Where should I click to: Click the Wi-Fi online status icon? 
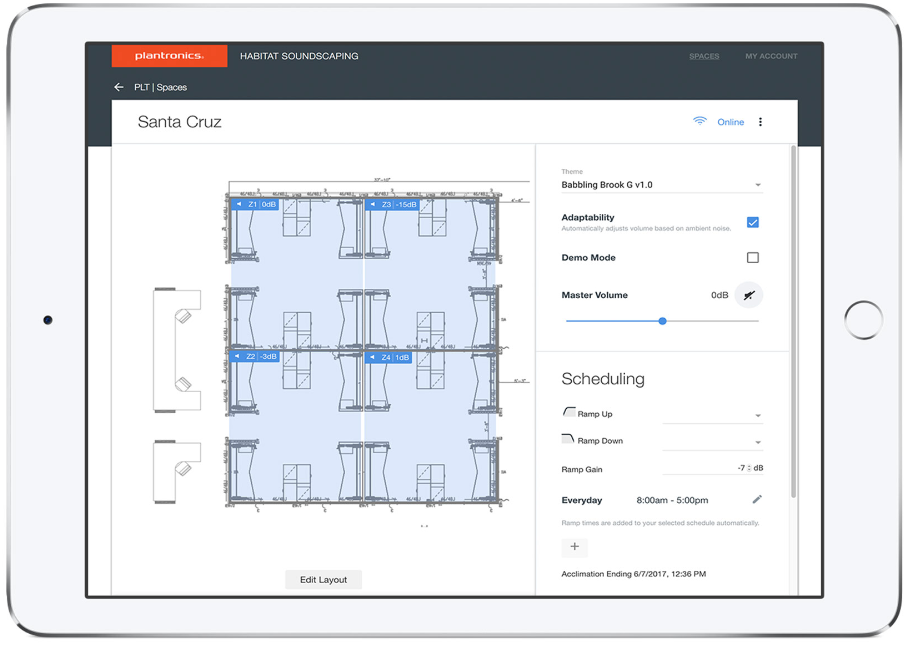coord(700,121)
